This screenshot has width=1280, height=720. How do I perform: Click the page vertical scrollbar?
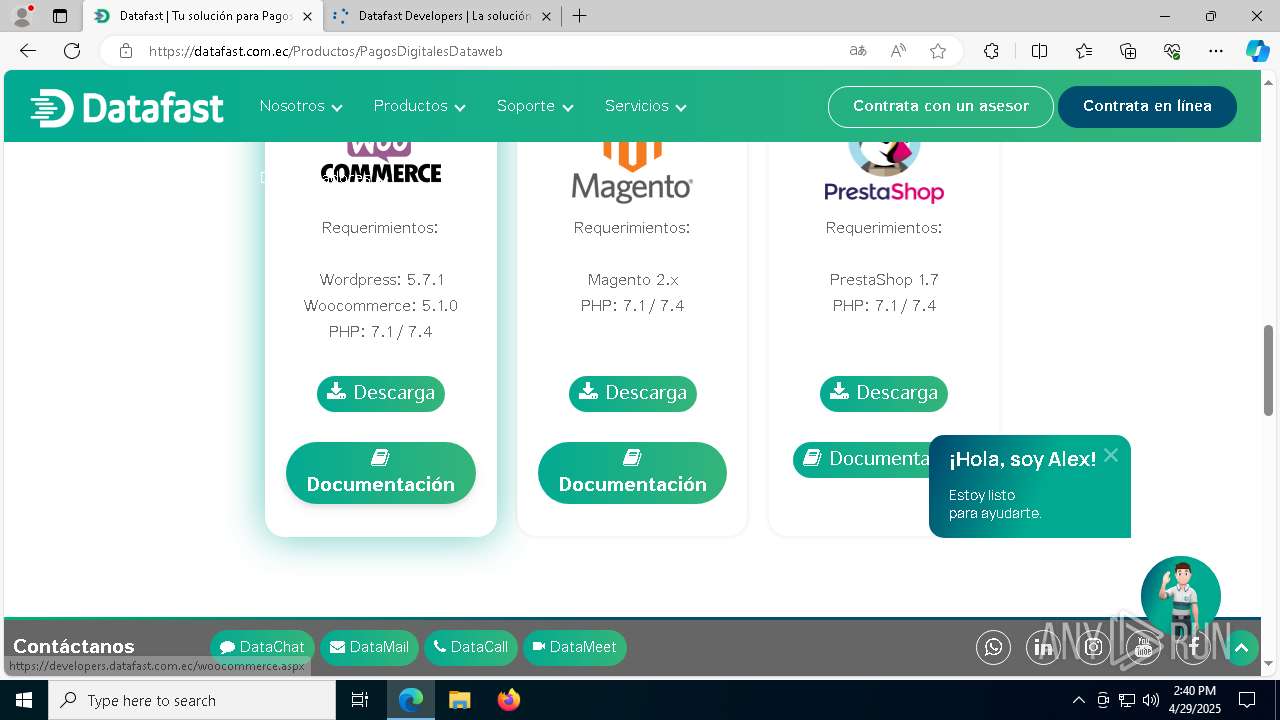1269,370
